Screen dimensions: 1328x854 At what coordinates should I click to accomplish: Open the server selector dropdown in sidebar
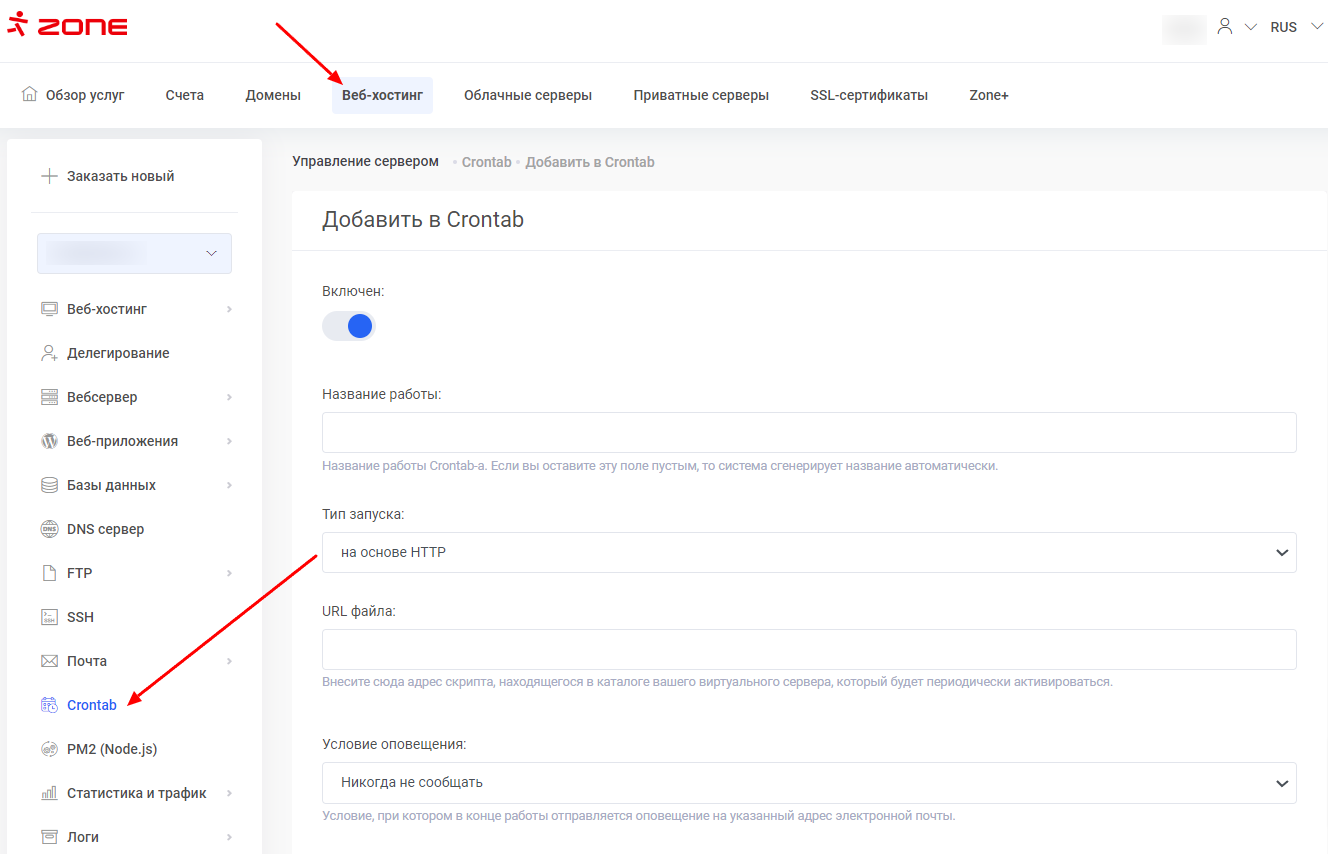point(134,253)
